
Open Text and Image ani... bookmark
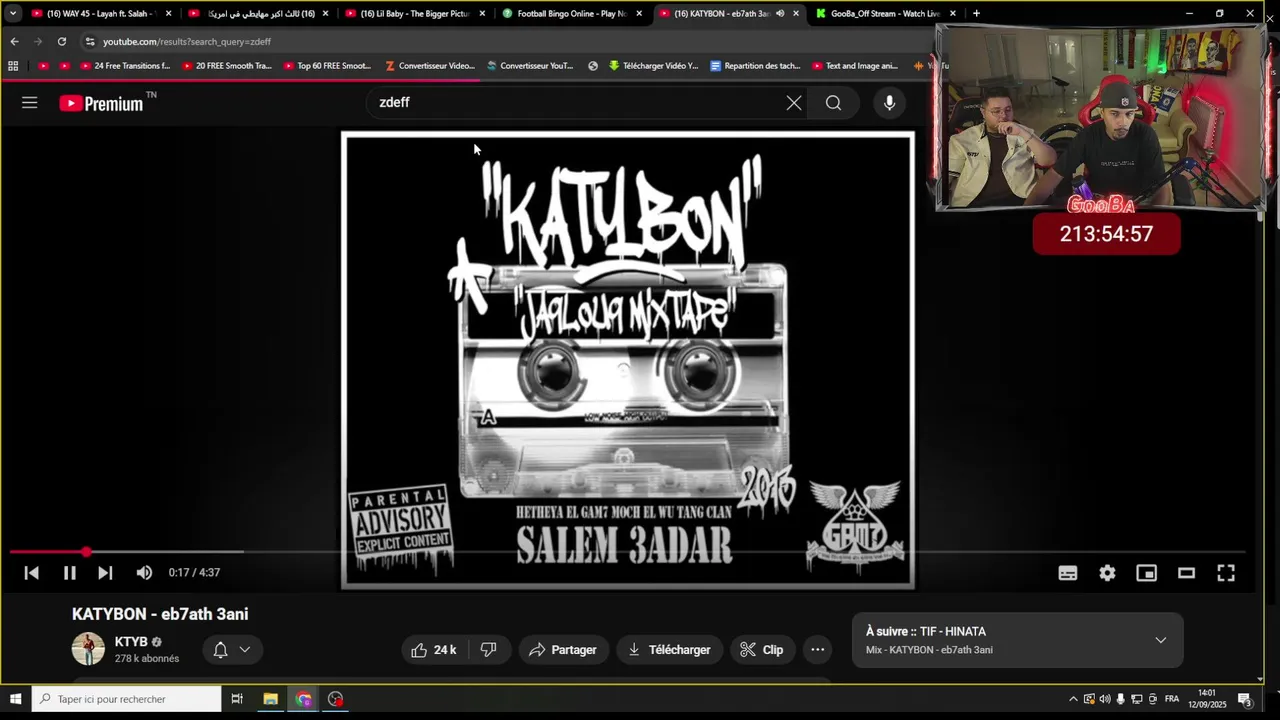coord(855,66)
